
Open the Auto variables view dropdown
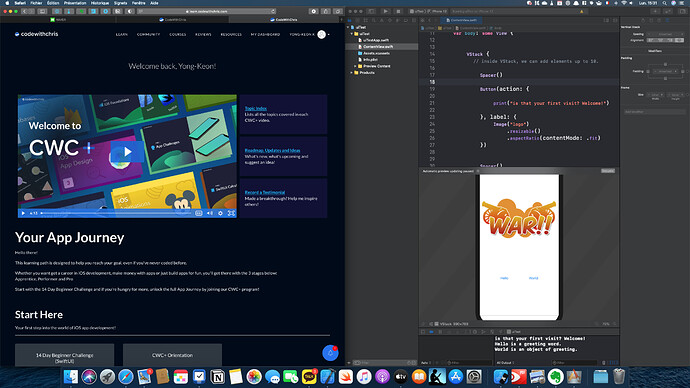(x=426, y=363)
